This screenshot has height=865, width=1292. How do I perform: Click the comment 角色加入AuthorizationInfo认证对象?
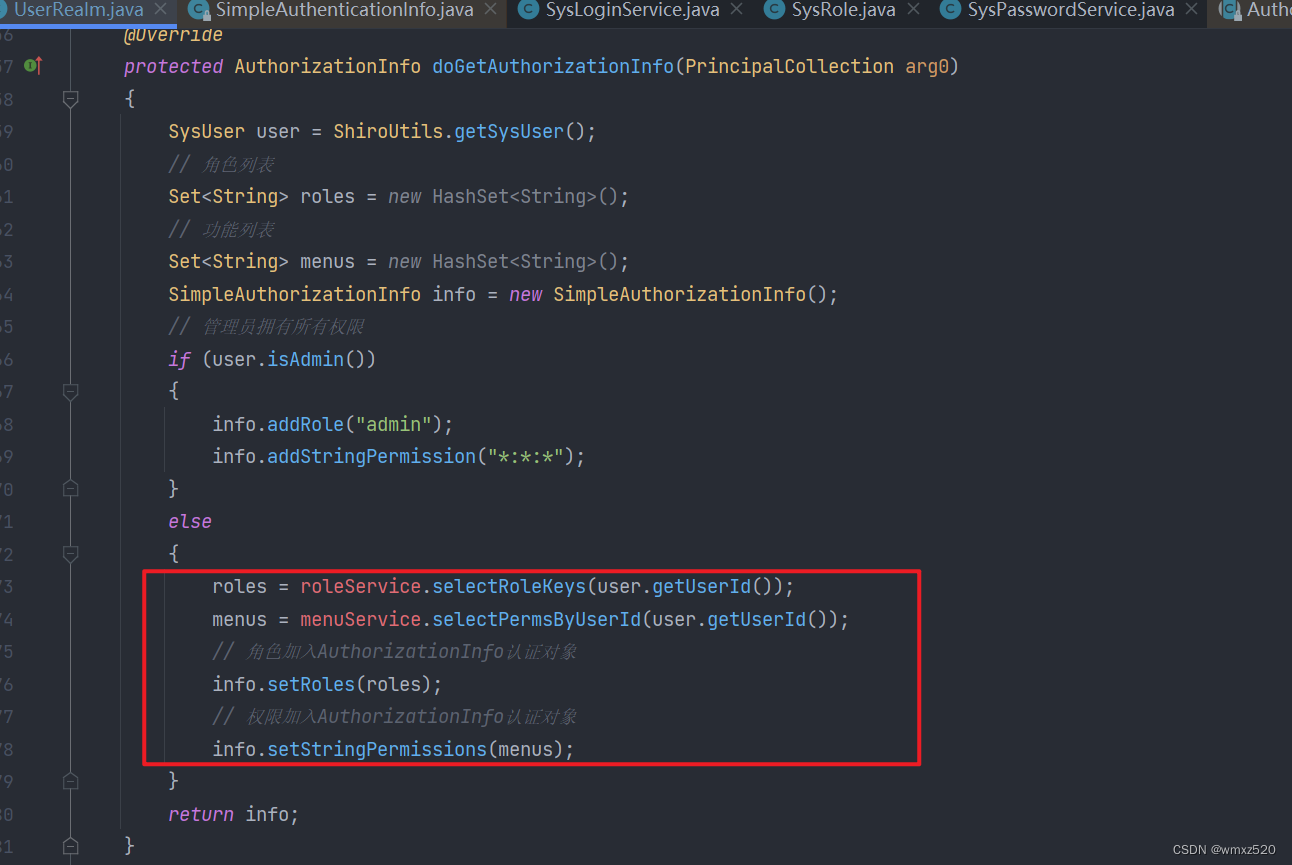[395, 652]
